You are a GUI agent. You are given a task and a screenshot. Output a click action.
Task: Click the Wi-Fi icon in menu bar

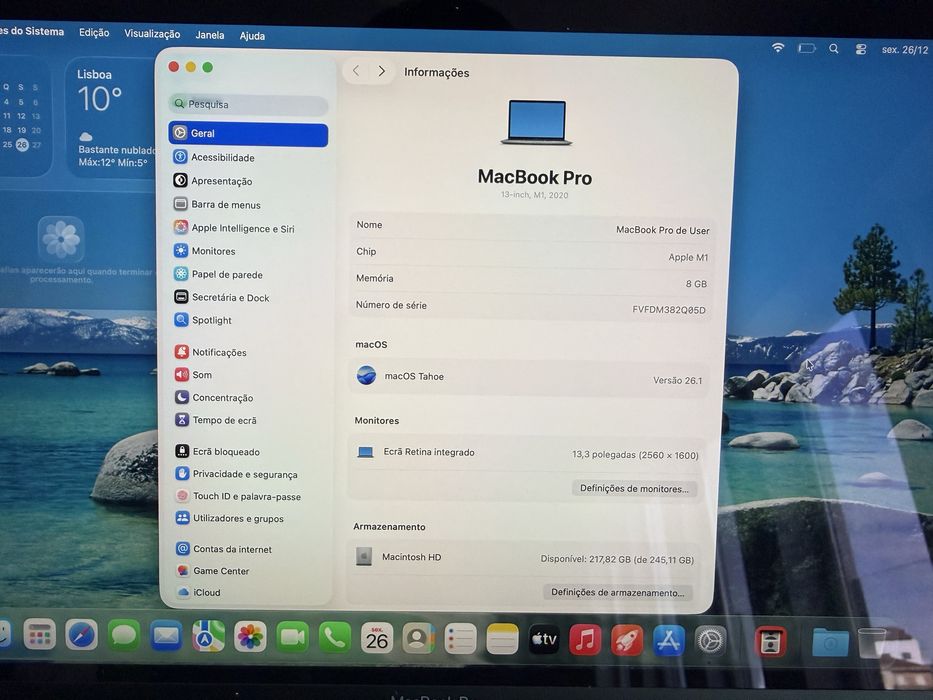pyautogui.click(x=778, y=48)
